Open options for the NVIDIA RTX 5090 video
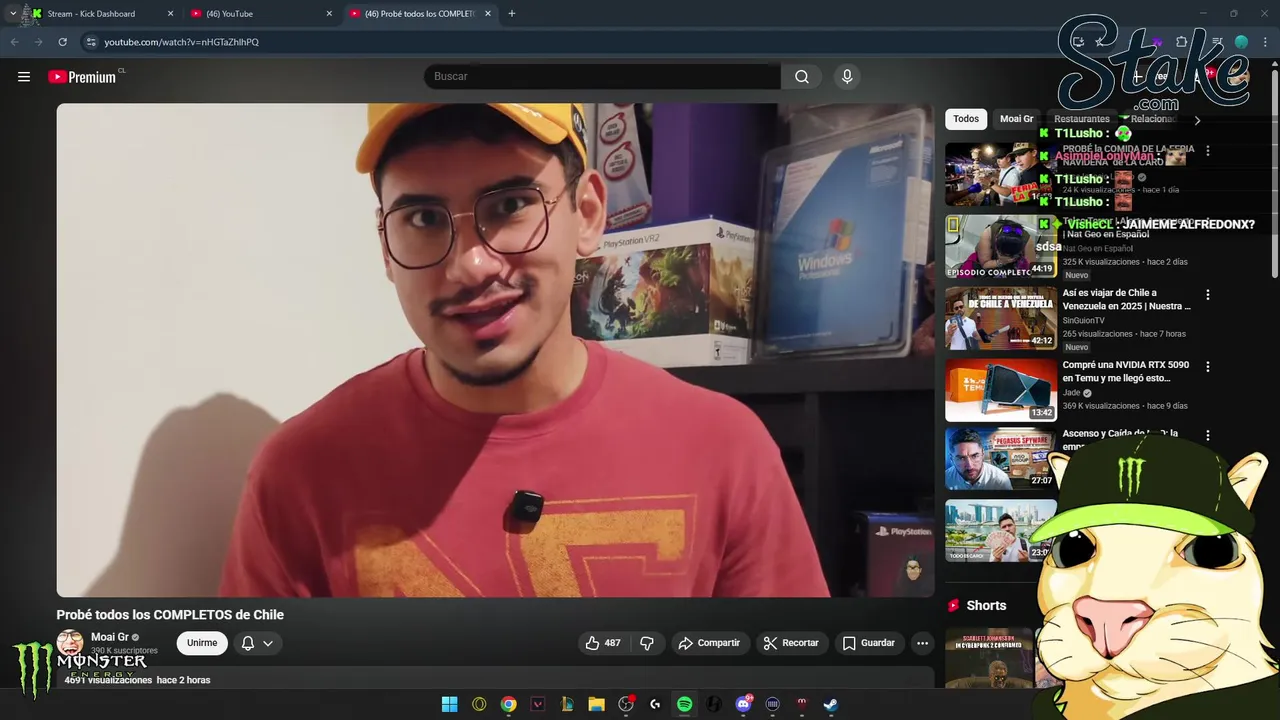The height and width of the screenshot is (720, 1280). [x=1207, y=367]
